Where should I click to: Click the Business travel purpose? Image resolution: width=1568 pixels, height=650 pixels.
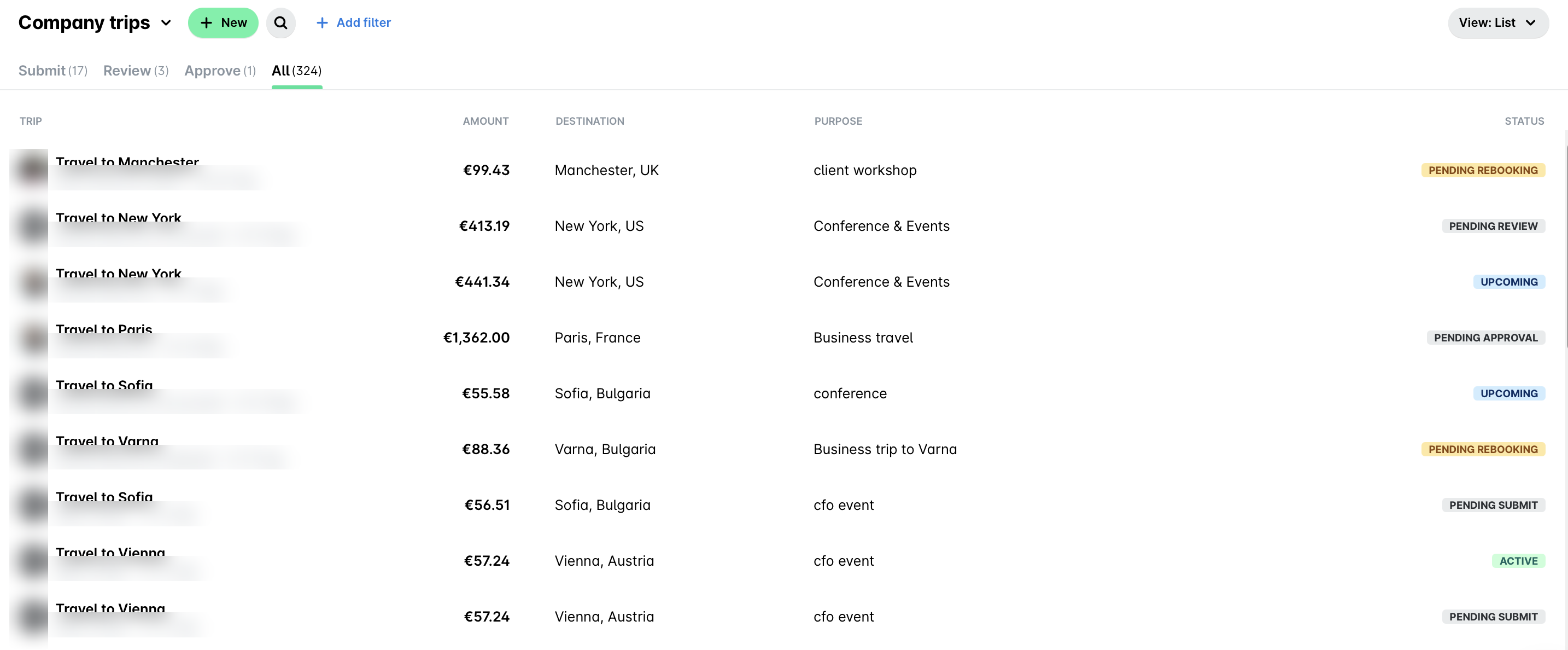863,338
